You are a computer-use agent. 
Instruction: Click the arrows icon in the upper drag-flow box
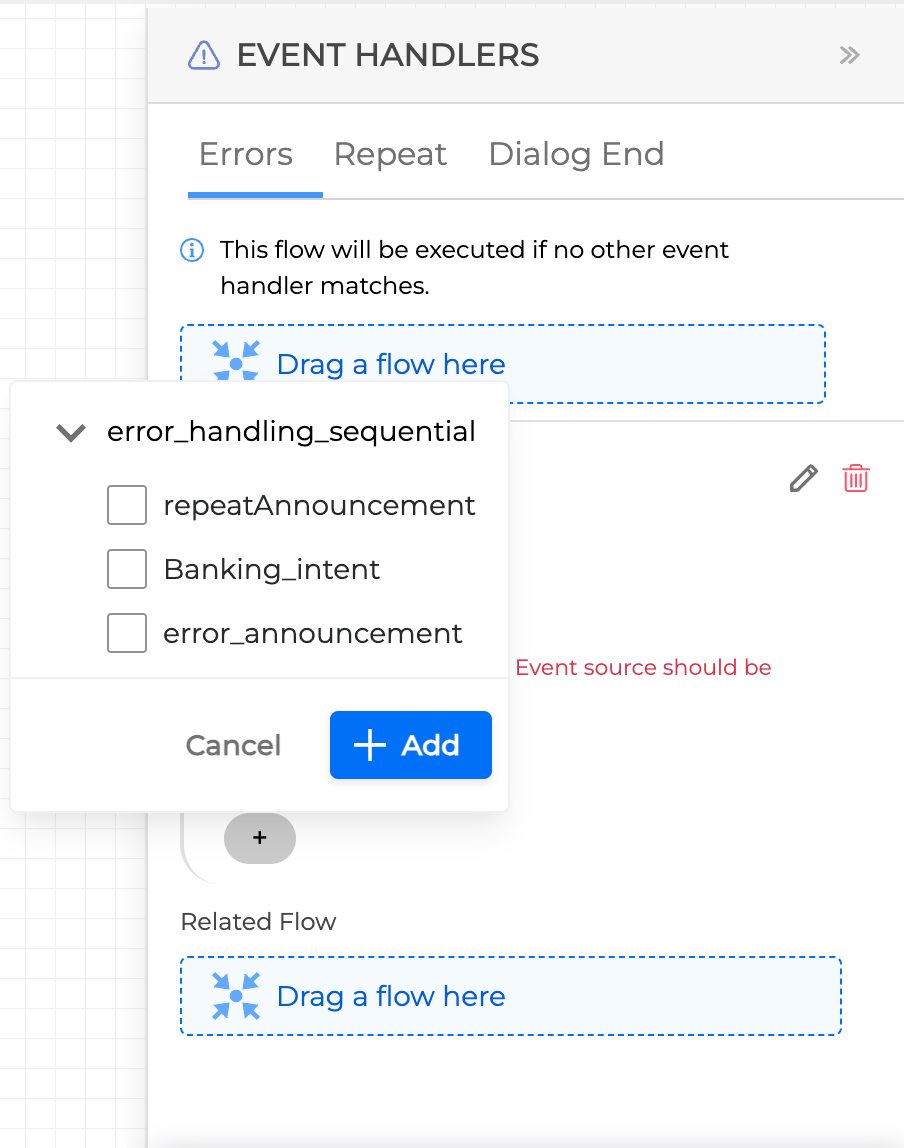coord(236,362)
